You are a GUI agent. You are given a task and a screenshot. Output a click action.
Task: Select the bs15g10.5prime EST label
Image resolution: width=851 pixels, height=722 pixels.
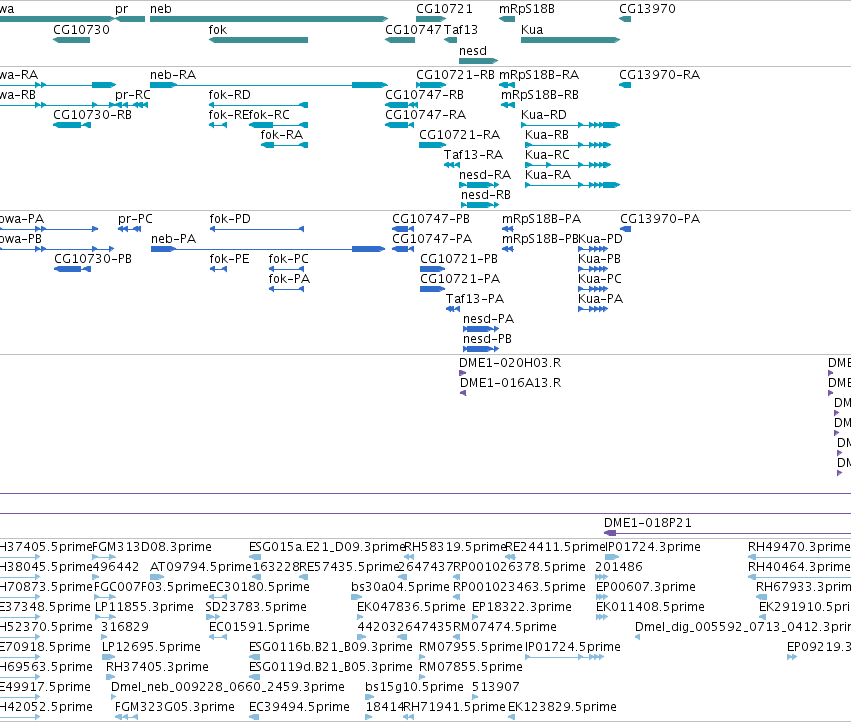pos(415,687)
